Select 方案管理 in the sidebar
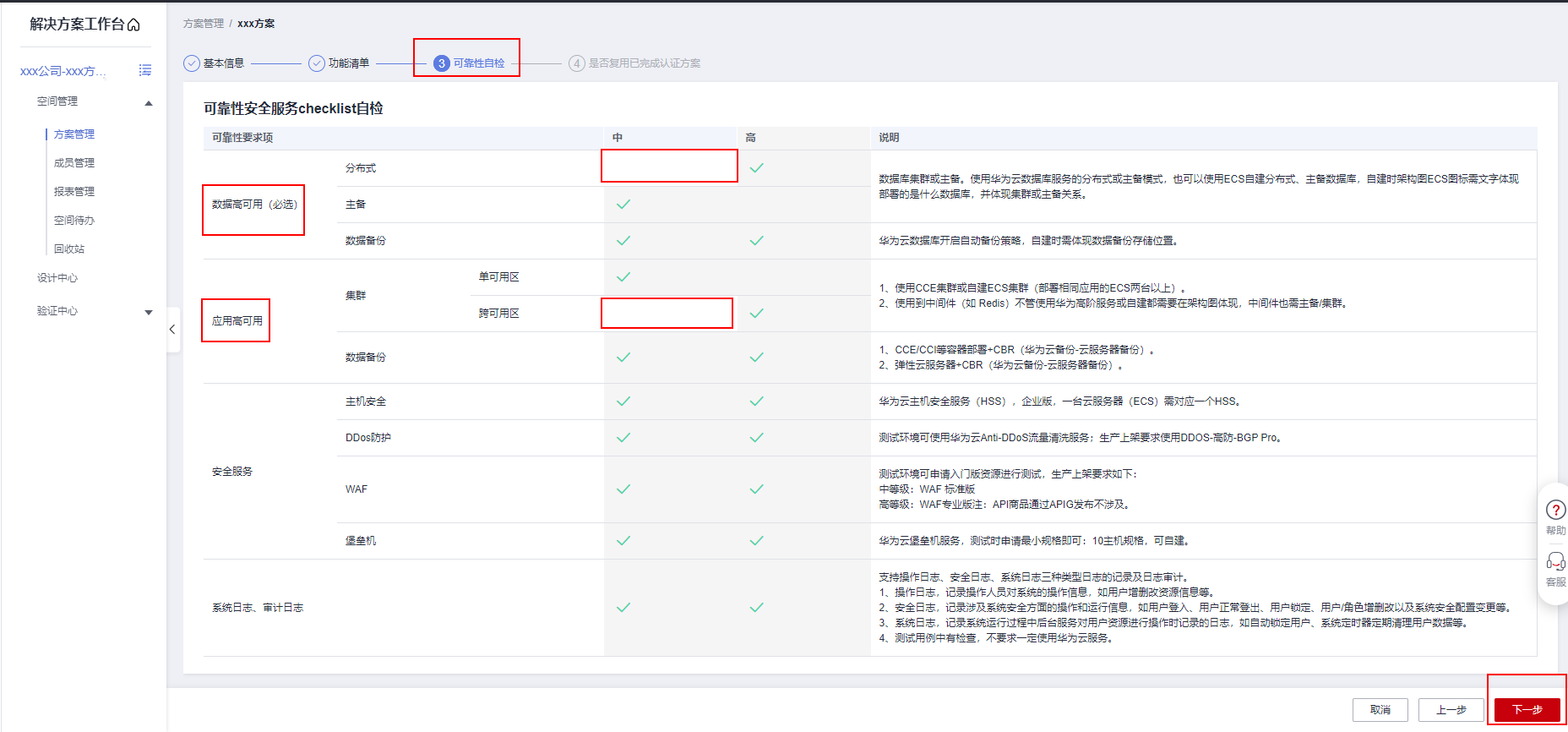Image resolution: width=1568 pixels, height=732 pixels. [x=74, y=134]
